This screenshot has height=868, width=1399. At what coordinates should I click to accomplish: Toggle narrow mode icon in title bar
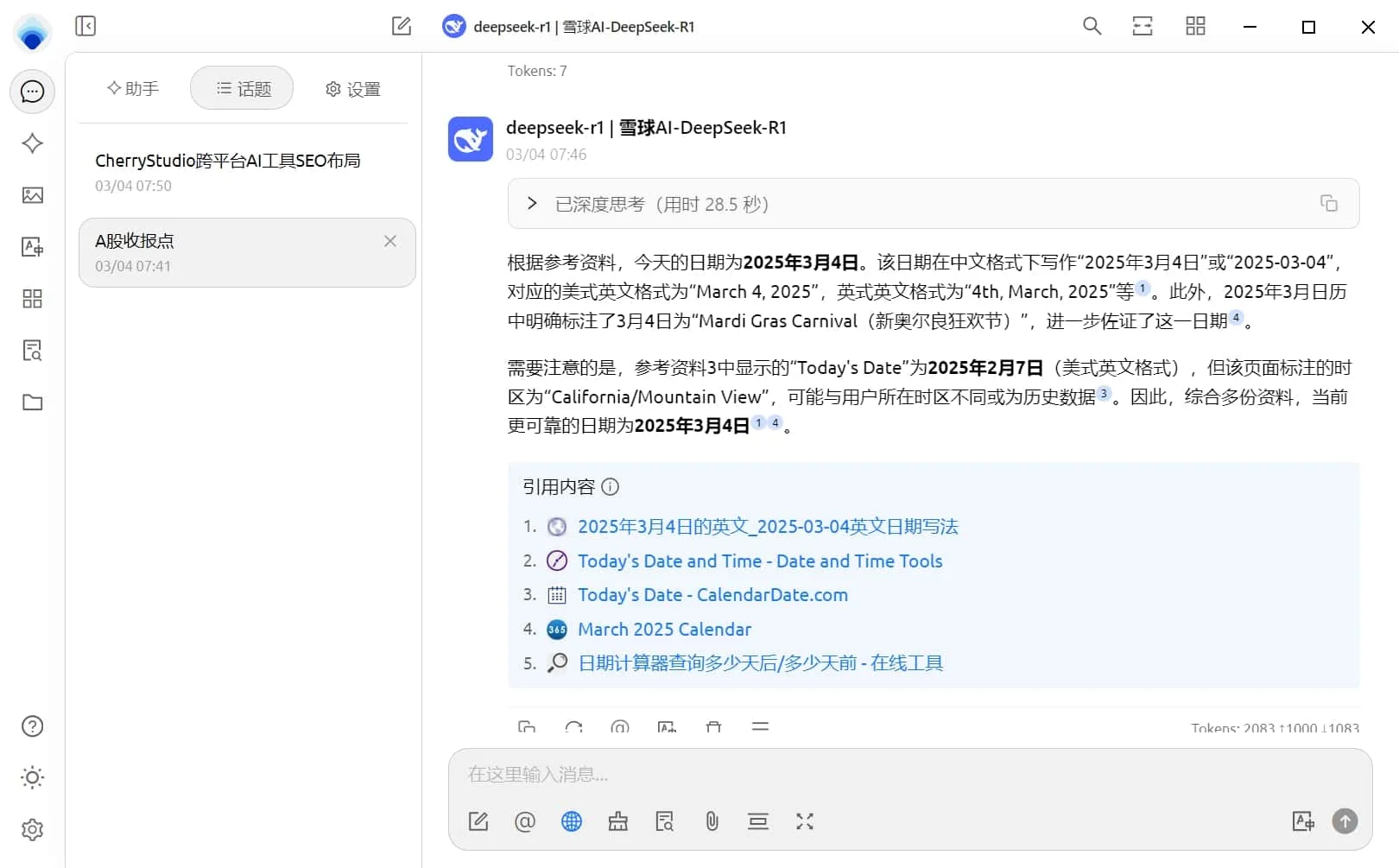click(x=1143, y=26)
